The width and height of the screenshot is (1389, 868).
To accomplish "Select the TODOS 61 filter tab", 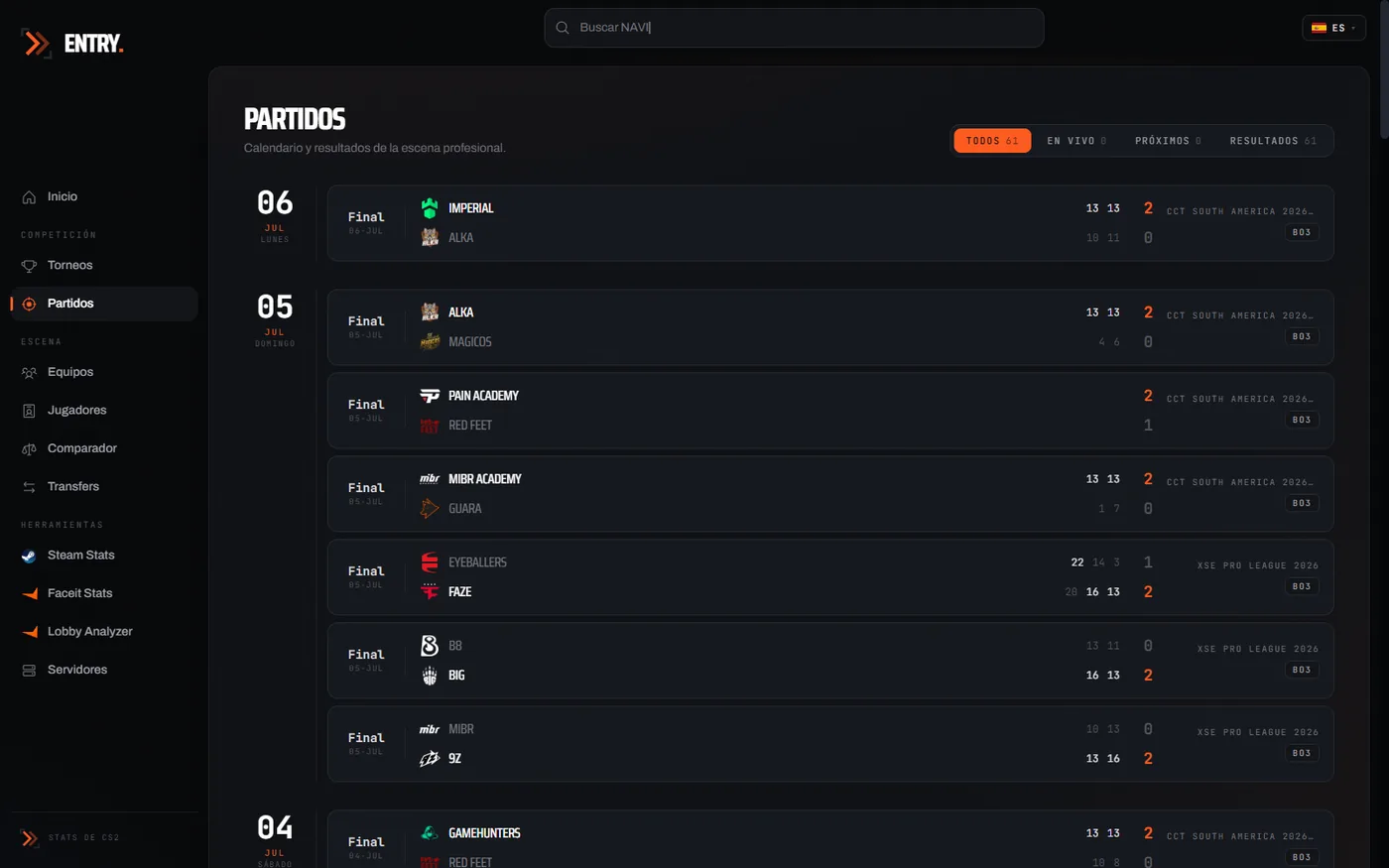I will click(x=992, y=141).
